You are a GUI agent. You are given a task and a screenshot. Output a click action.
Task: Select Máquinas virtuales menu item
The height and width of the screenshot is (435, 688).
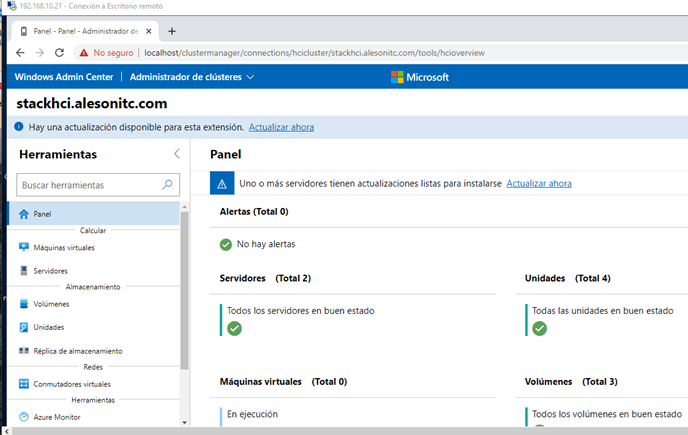94,248
